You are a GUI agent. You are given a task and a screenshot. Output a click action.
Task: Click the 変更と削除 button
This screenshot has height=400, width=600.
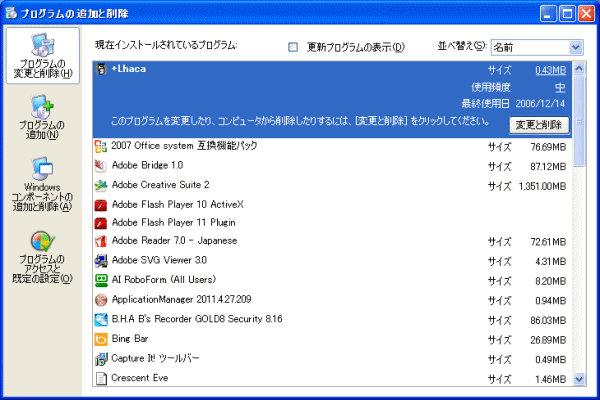point(539,125)
